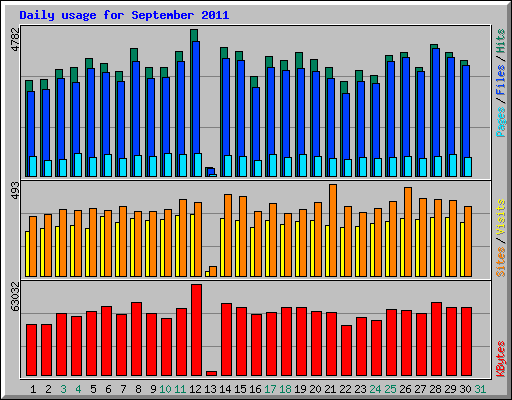
Task: Click day 13 on the x-axis
Action: [x=210, y=389]
